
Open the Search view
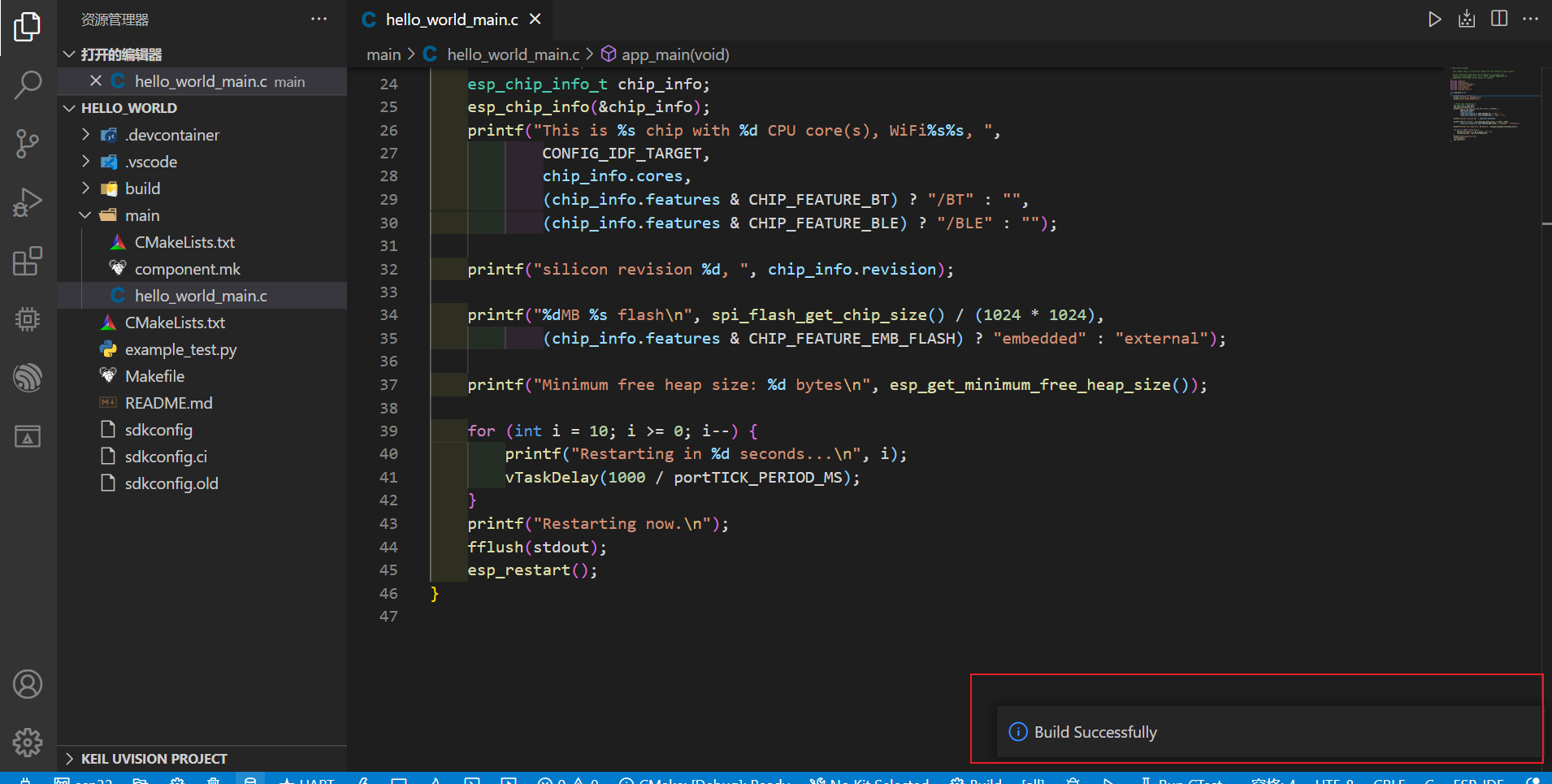click(x=28, y=84)
